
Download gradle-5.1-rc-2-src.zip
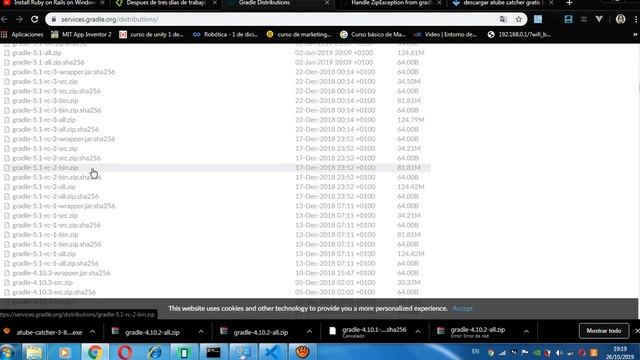45,149
